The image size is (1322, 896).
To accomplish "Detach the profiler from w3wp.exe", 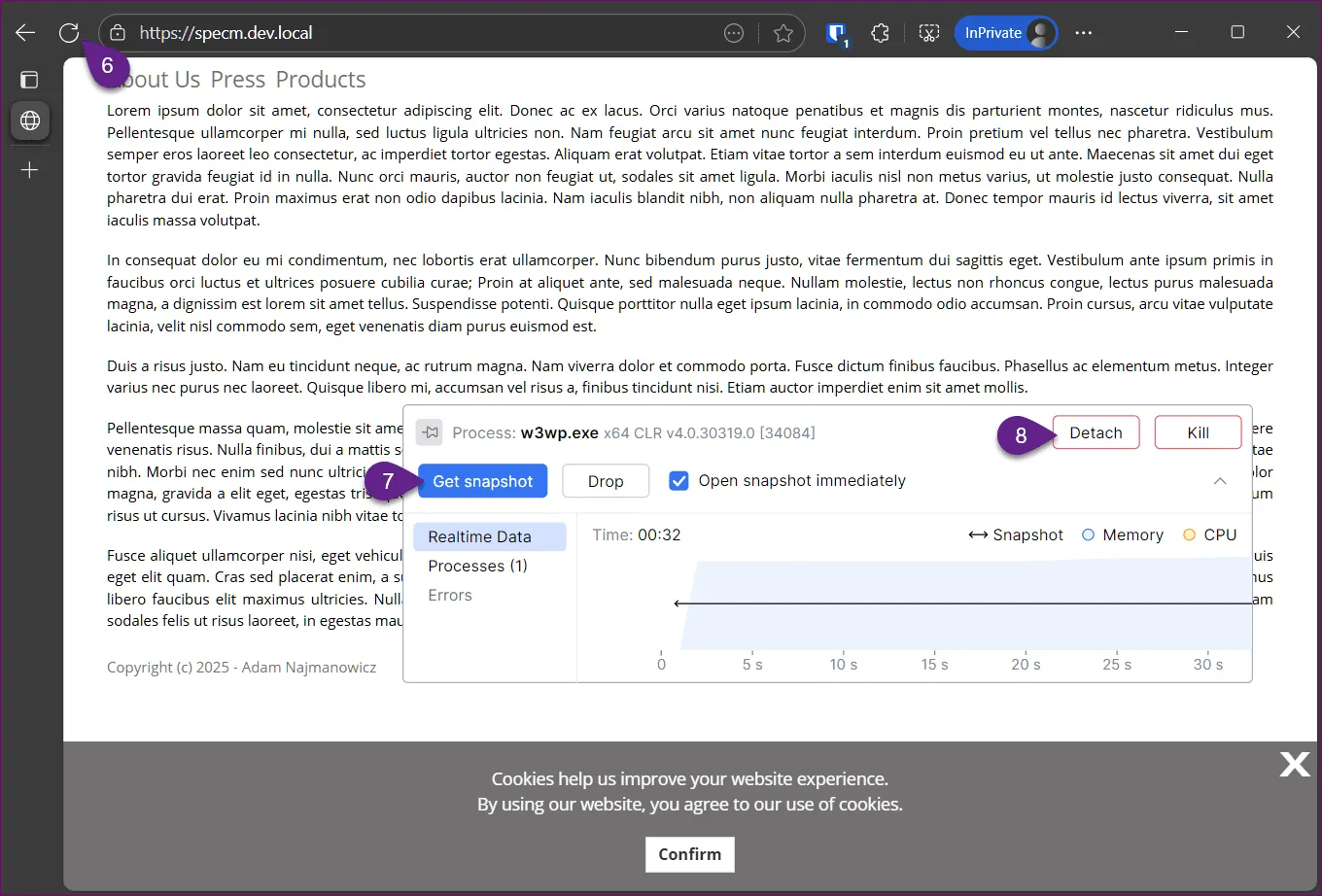I will tap(1096, 432).
